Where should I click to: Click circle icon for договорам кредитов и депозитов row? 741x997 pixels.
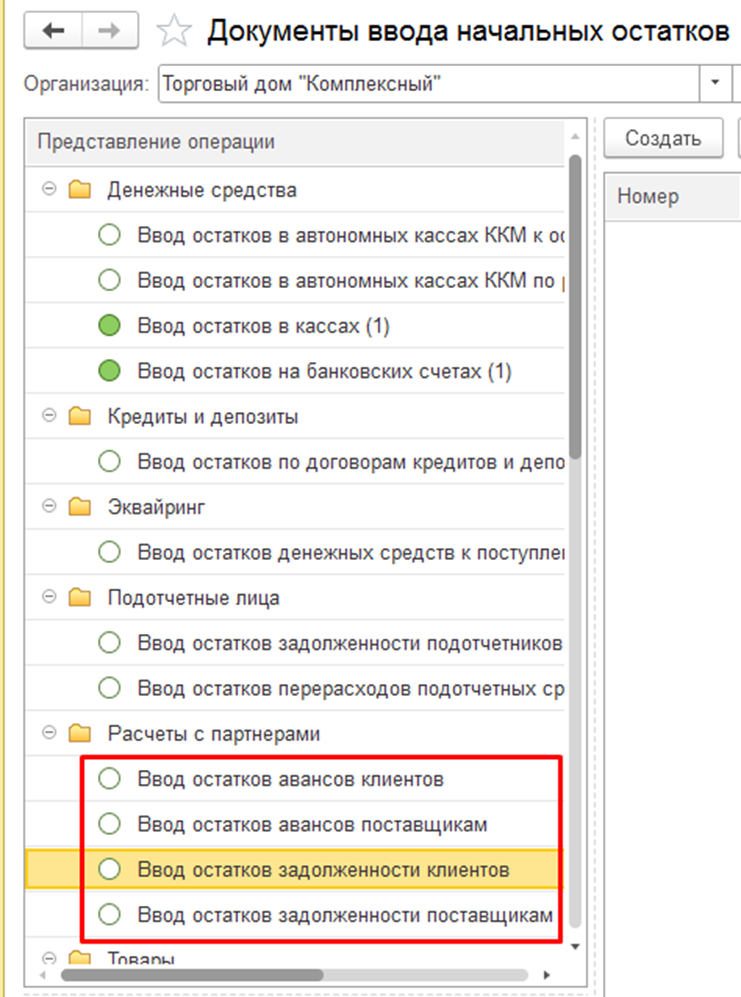click(109, 462)
